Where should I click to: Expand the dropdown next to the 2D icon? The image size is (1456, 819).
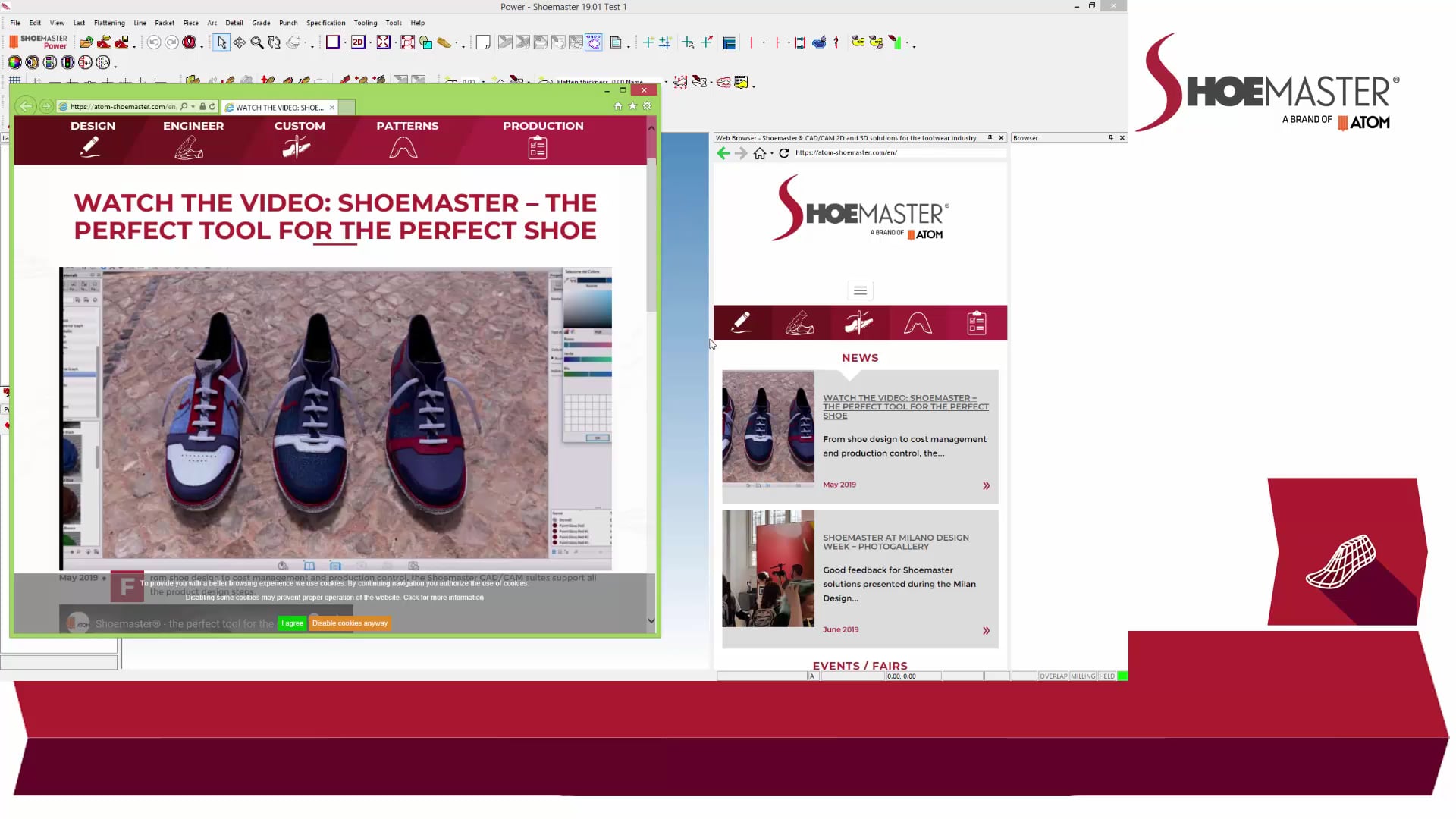[x=369, y=42]
